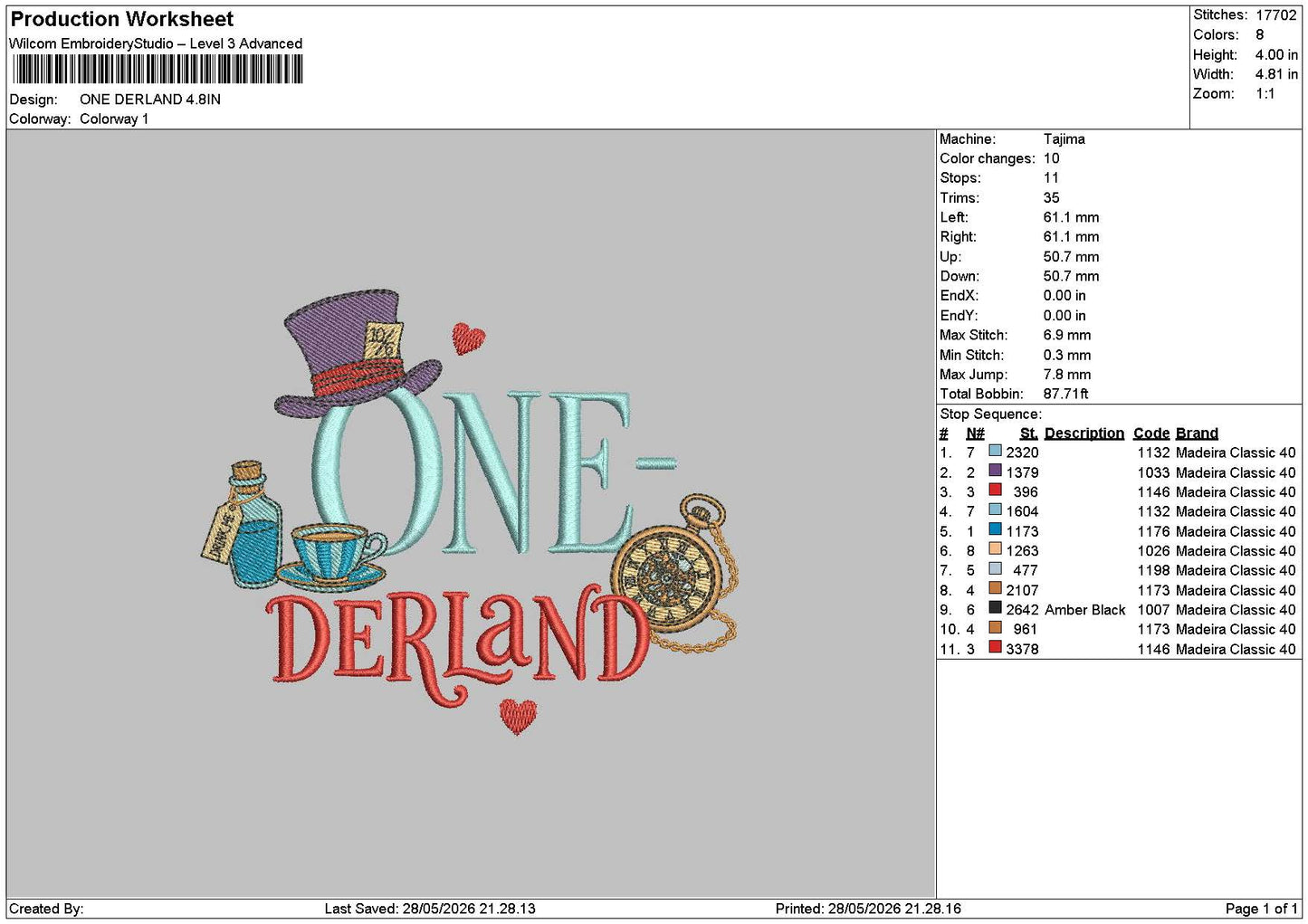This screenshot has width=1308, height=924.
Task: Click the Stitches value 17702
Action: pyautogui.click(x=1275, y=15)
